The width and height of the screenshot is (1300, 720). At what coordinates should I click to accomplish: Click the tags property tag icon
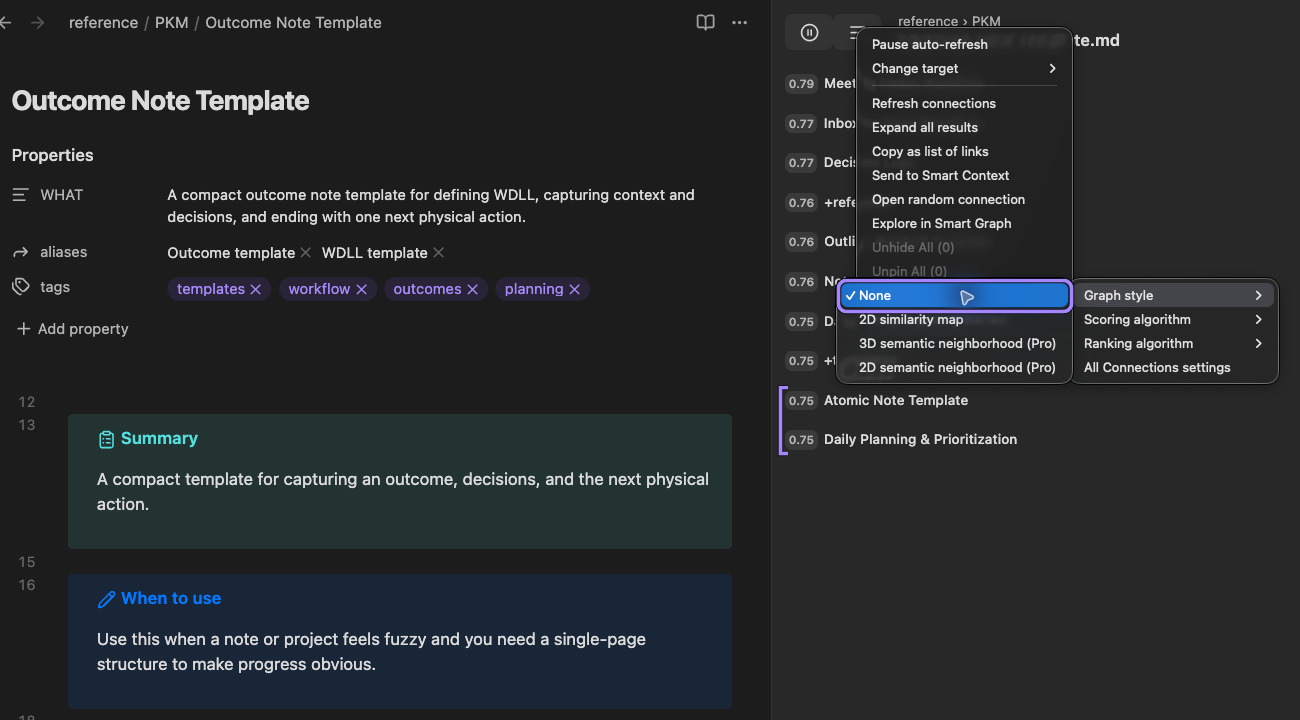pos(21,287)
